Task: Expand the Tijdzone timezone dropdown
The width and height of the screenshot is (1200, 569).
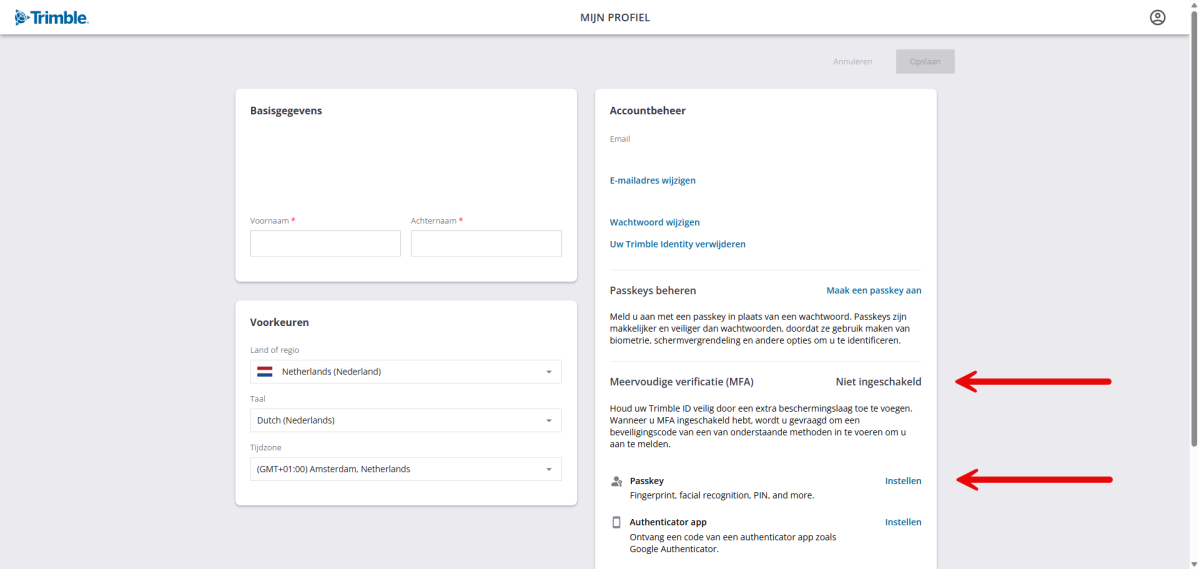Action: (x=405, y=469)
